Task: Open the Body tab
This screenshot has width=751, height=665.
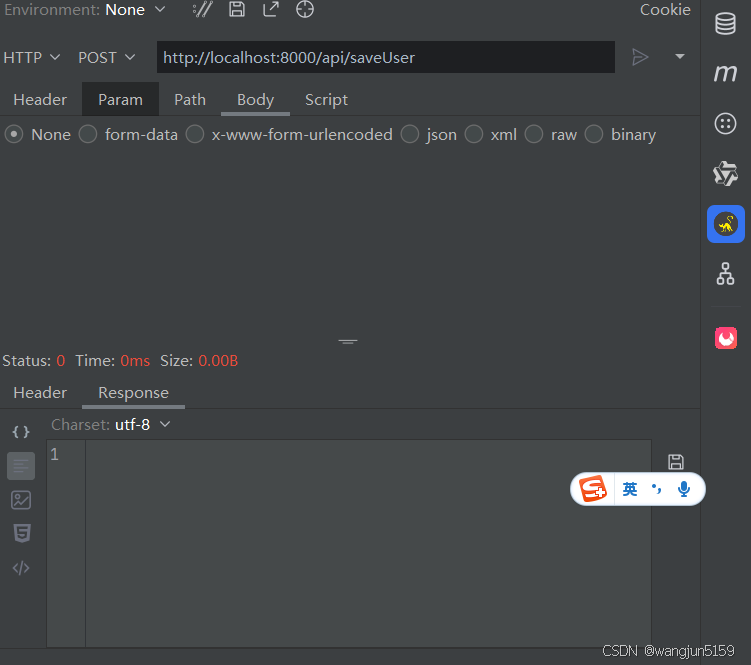Action: tap(255, 100)
